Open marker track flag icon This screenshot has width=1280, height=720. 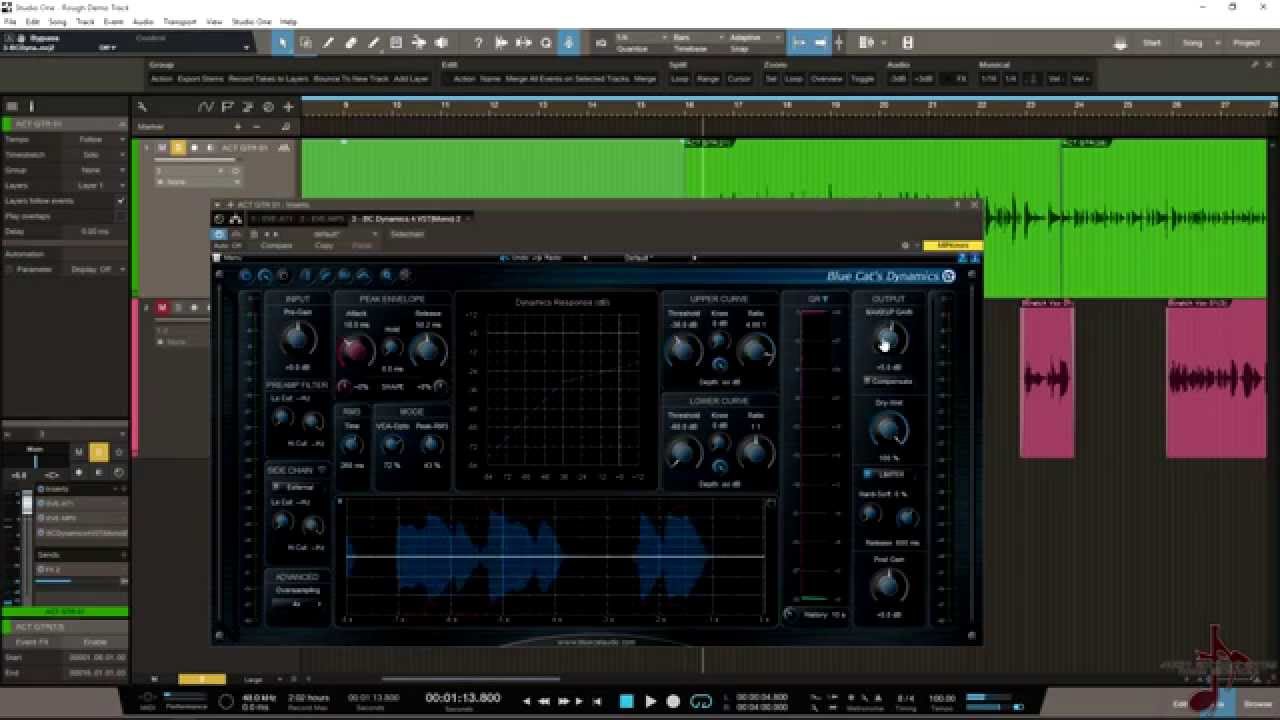click(x=228, y=107)
